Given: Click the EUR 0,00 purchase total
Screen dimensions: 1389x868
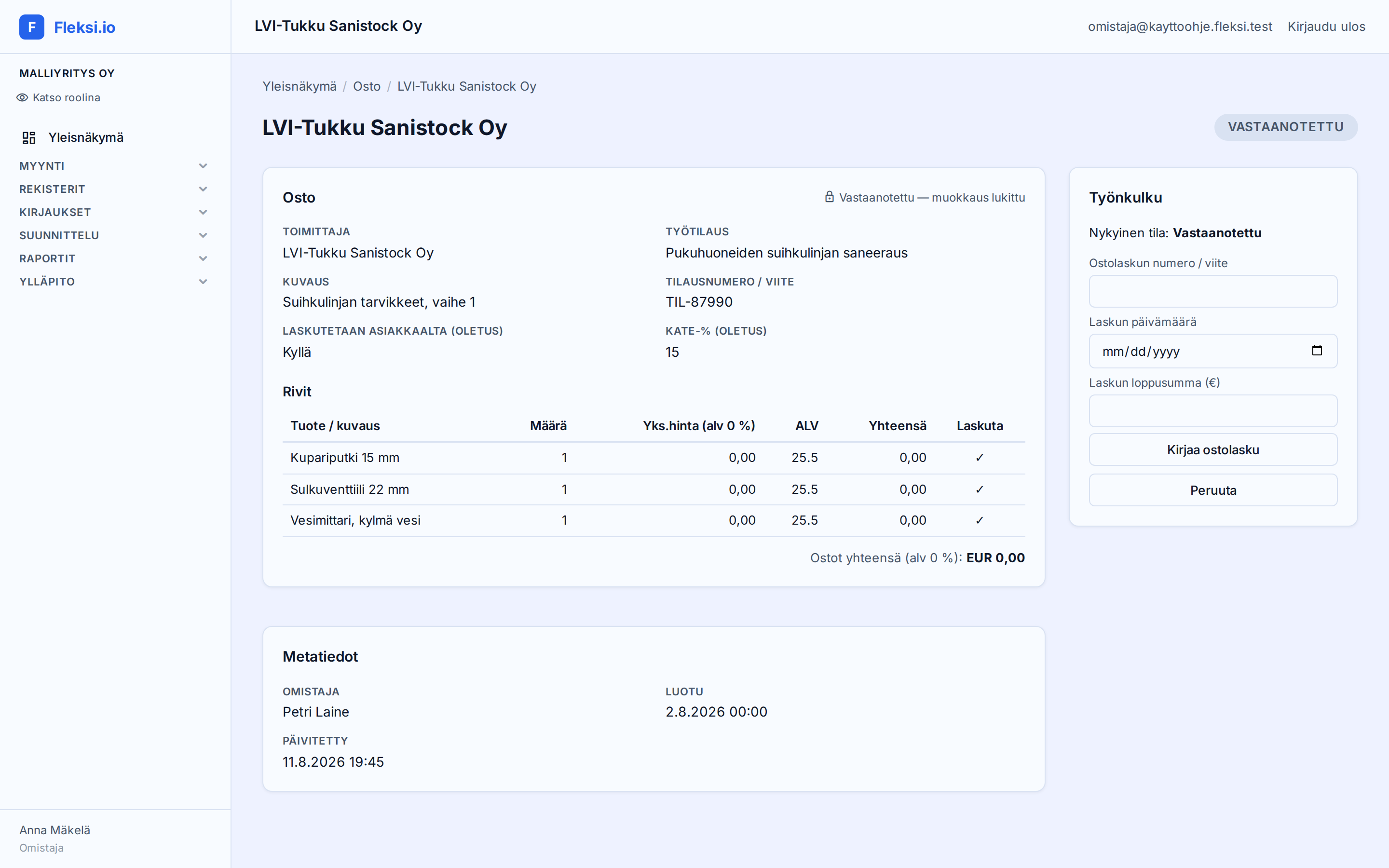Looking at the screenshot, I should pyautogui.click(x=996, y=558).
